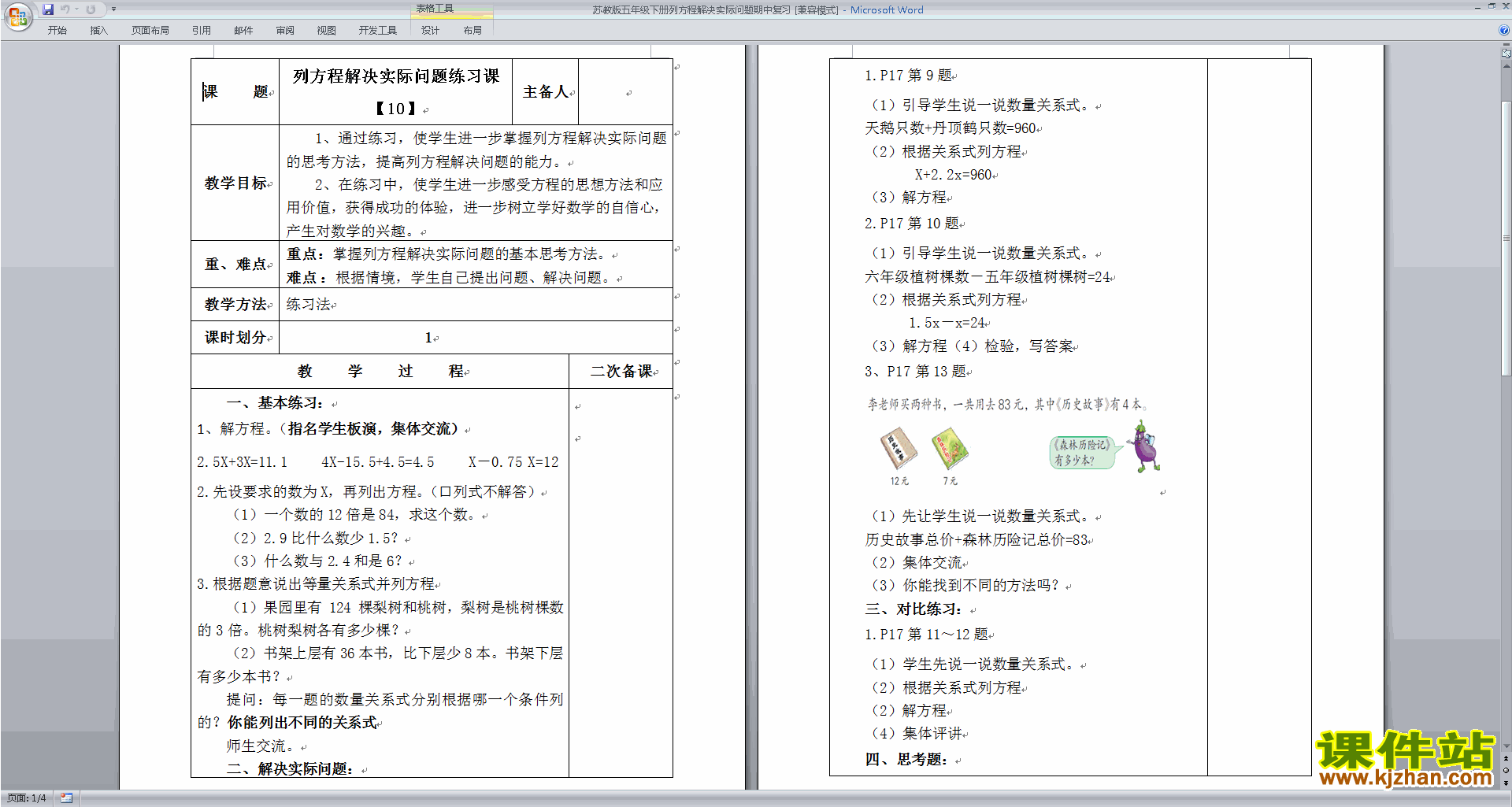Click the heading 一、基本练习
Viewport: 1512px width, 807px height.
point(276,403)
